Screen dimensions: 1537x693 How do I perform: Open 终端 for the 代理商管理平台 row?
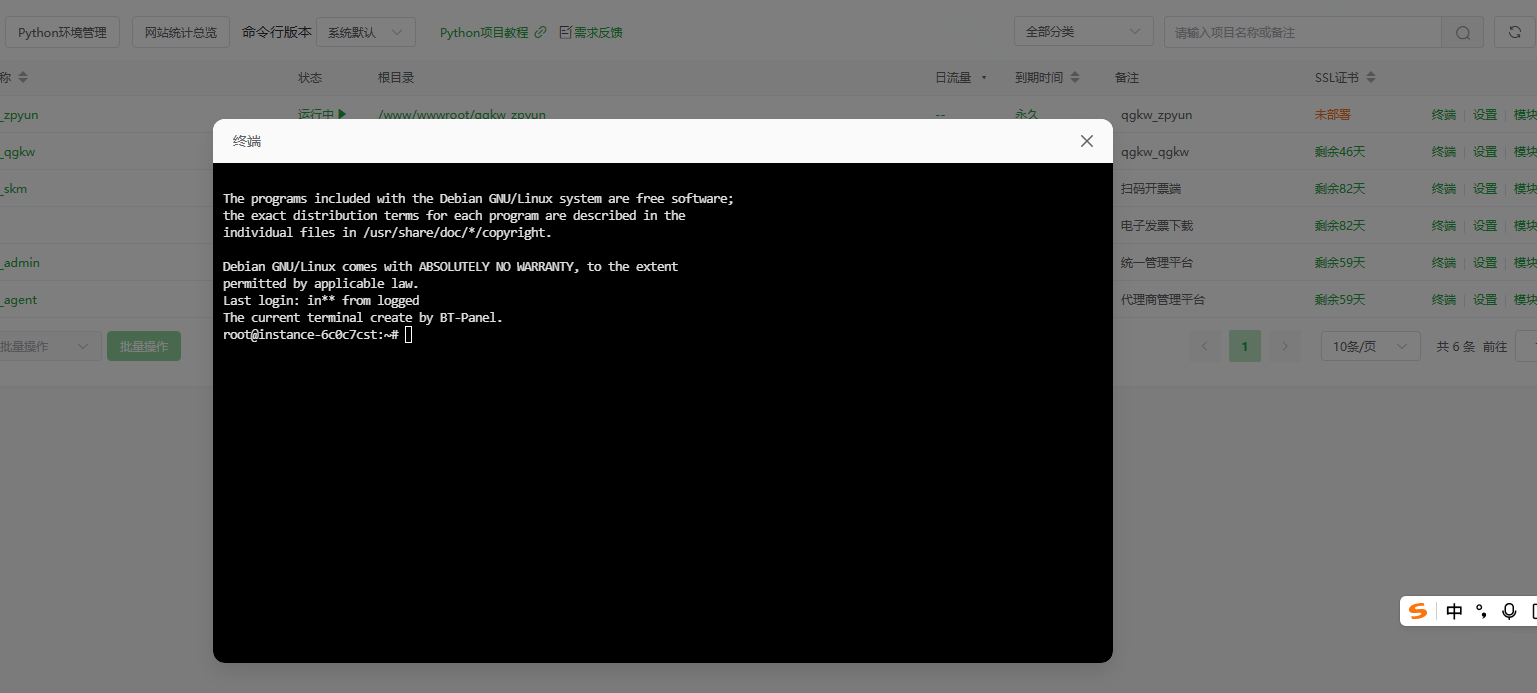pyautogui.click(x=1444, y=300)
